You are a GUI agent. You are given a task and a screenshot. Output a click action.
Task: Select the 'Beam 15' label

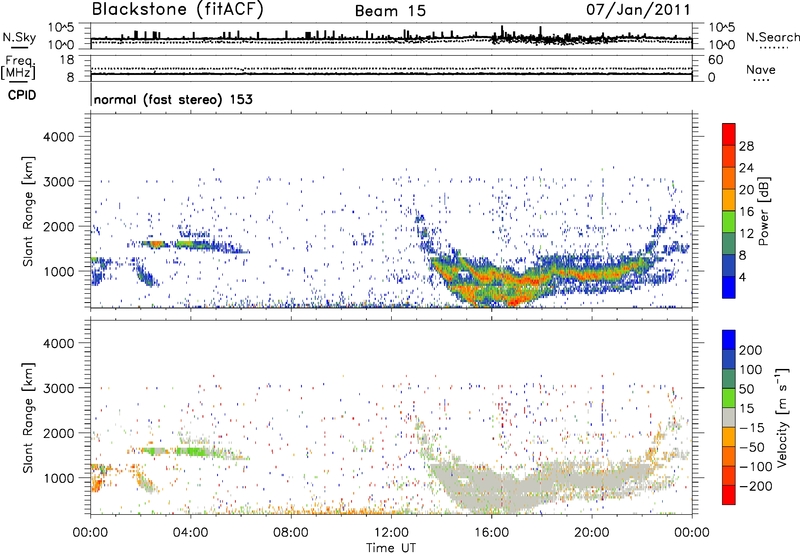pyautogui.click(x=390, y=11)
